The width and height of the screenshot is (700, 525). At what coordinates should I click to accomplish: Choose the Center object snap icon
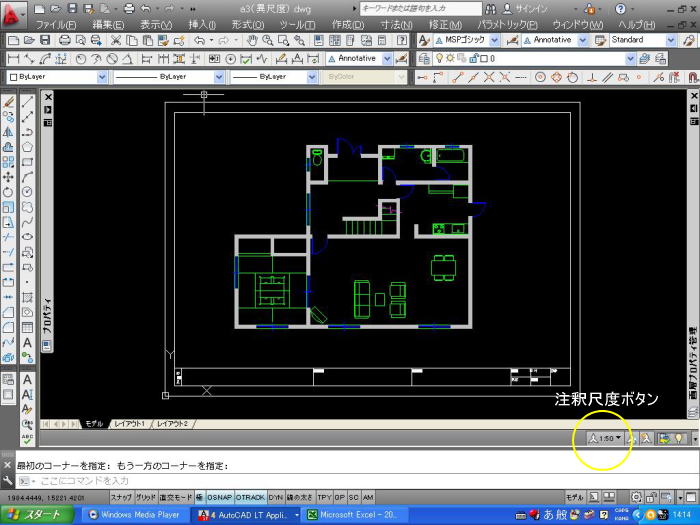click(540, 78)
